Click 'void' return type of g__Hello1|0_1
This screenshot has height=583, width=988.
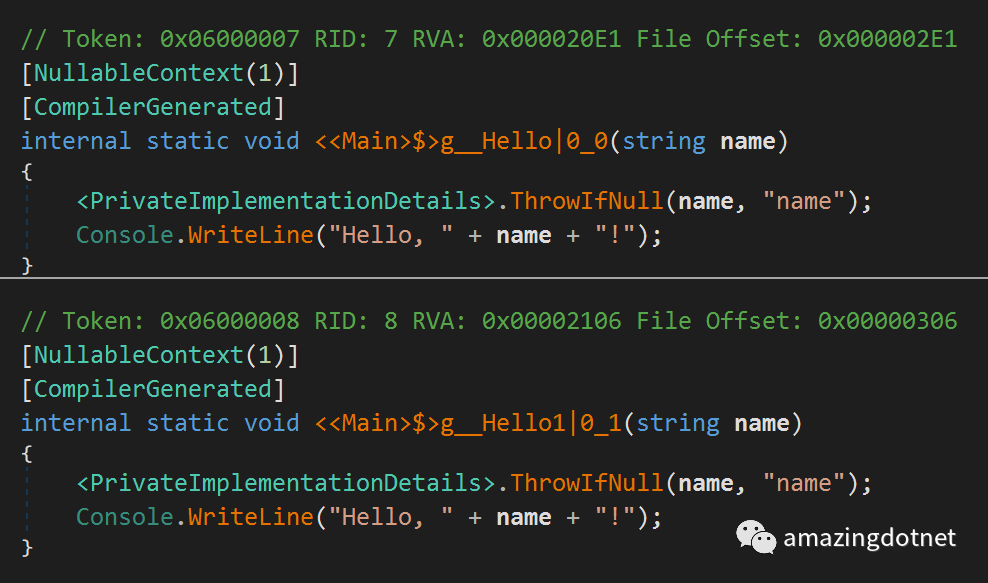tap(272, 423)
